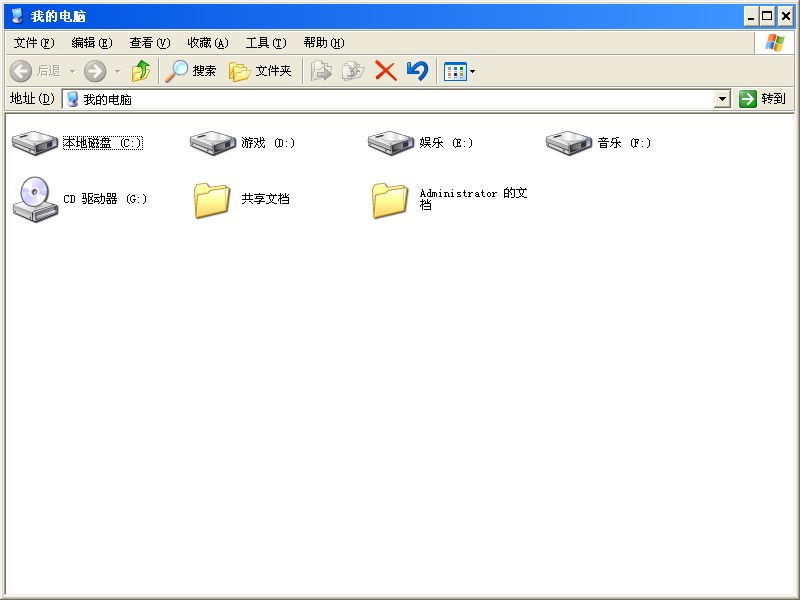Viewport: 800px width, 600px height.
Task: Open the 帮助(H) menu
Action: click(x=323, y=43)
